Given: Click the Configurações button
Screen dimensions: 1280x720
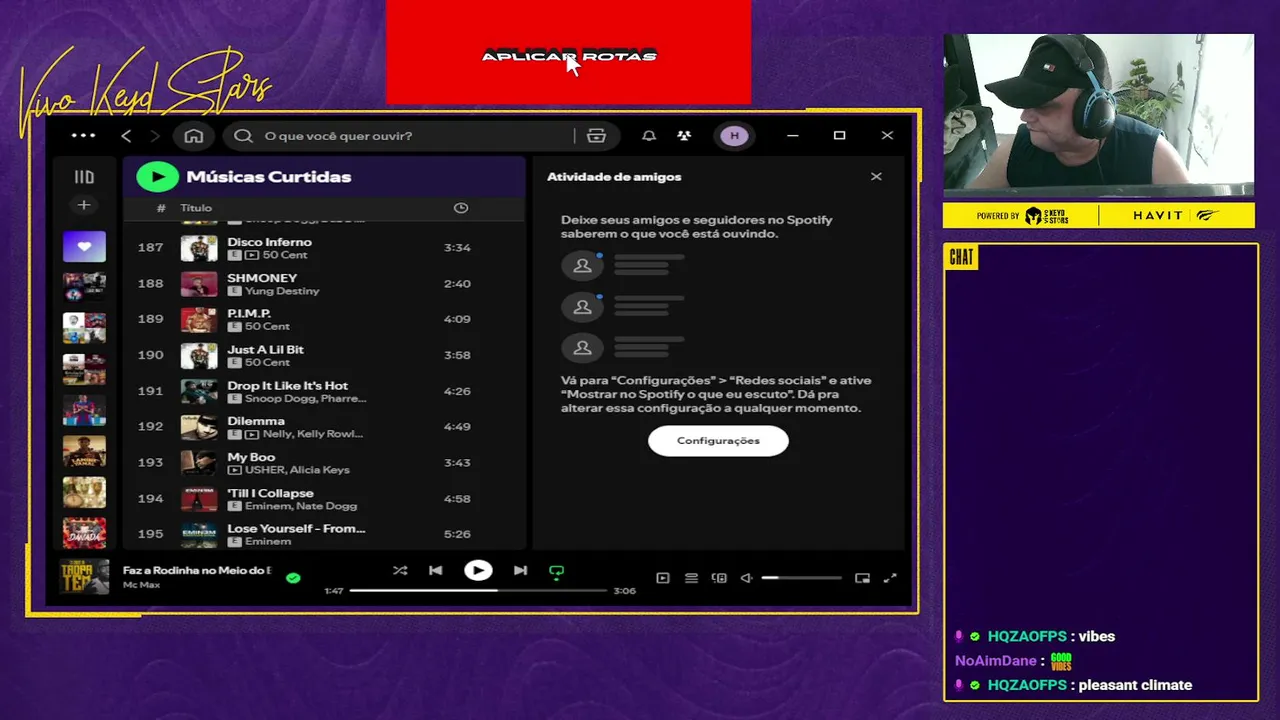Looking at the screenshot, I should [718, 441].
